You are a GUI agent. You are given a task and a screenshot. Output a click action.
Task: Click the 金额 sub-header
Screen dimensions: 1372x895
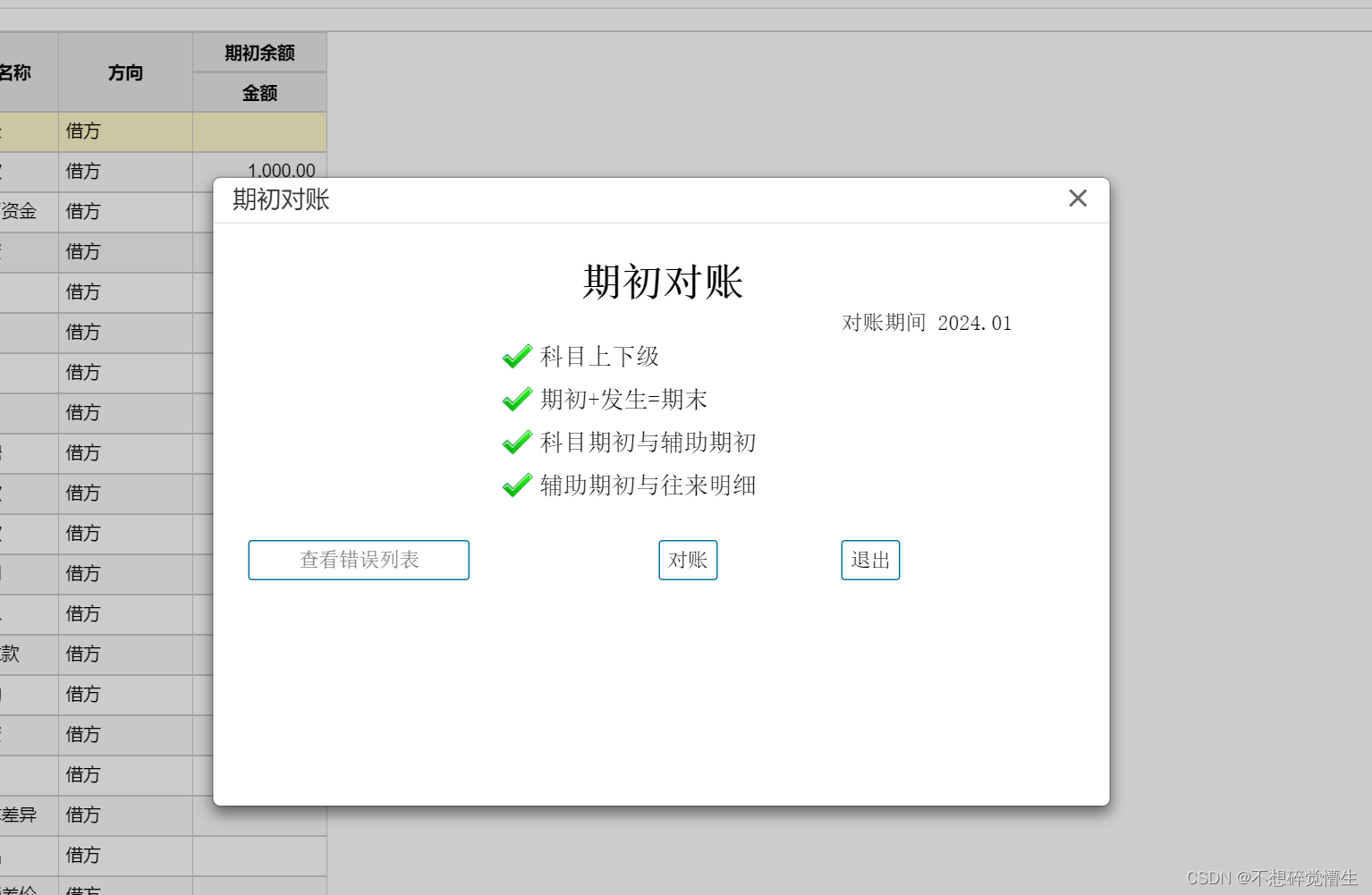pyautogui.click(x=259, y=93)
